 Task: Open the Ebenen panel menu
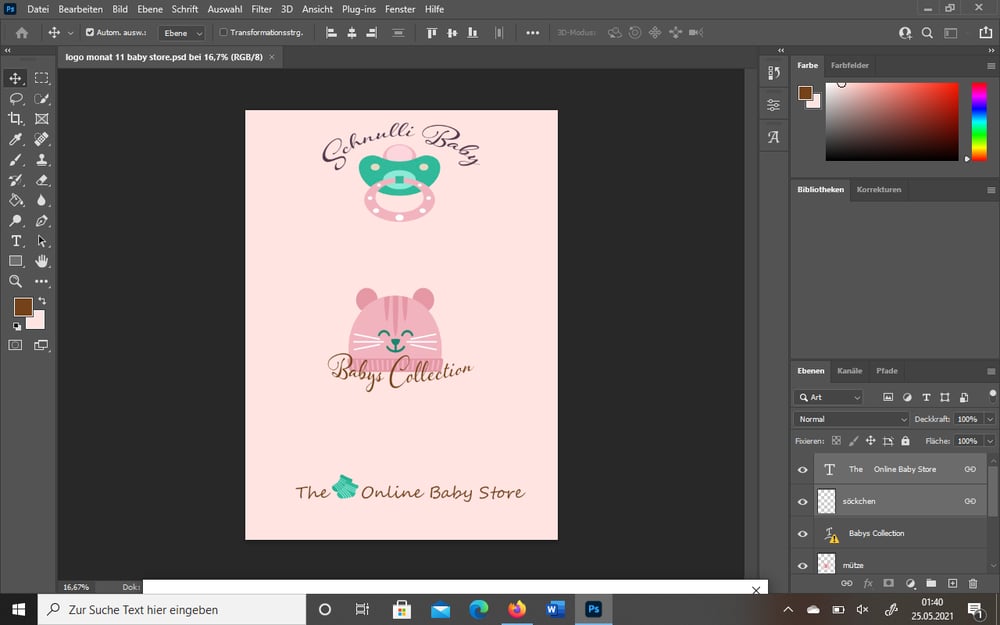click(x=990, y=371)
